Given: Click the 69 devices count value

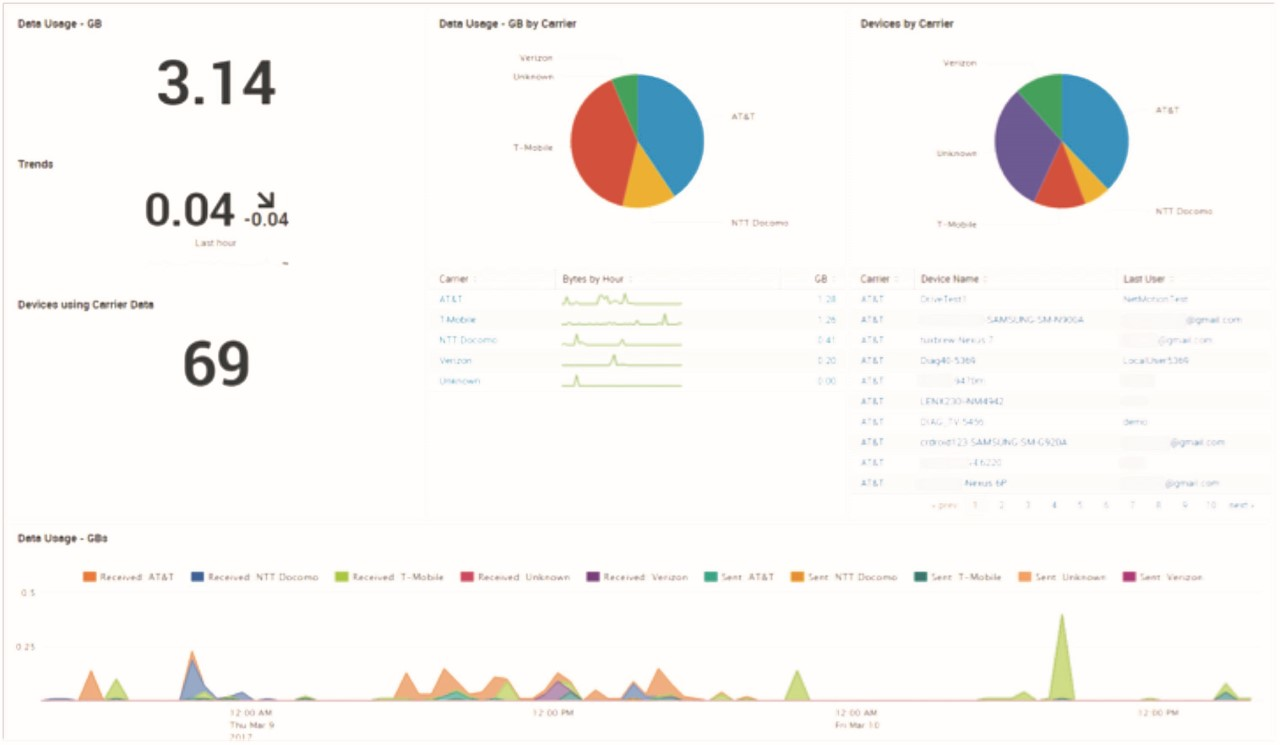Looking at the screenshot, I should [x=216, y=364].
